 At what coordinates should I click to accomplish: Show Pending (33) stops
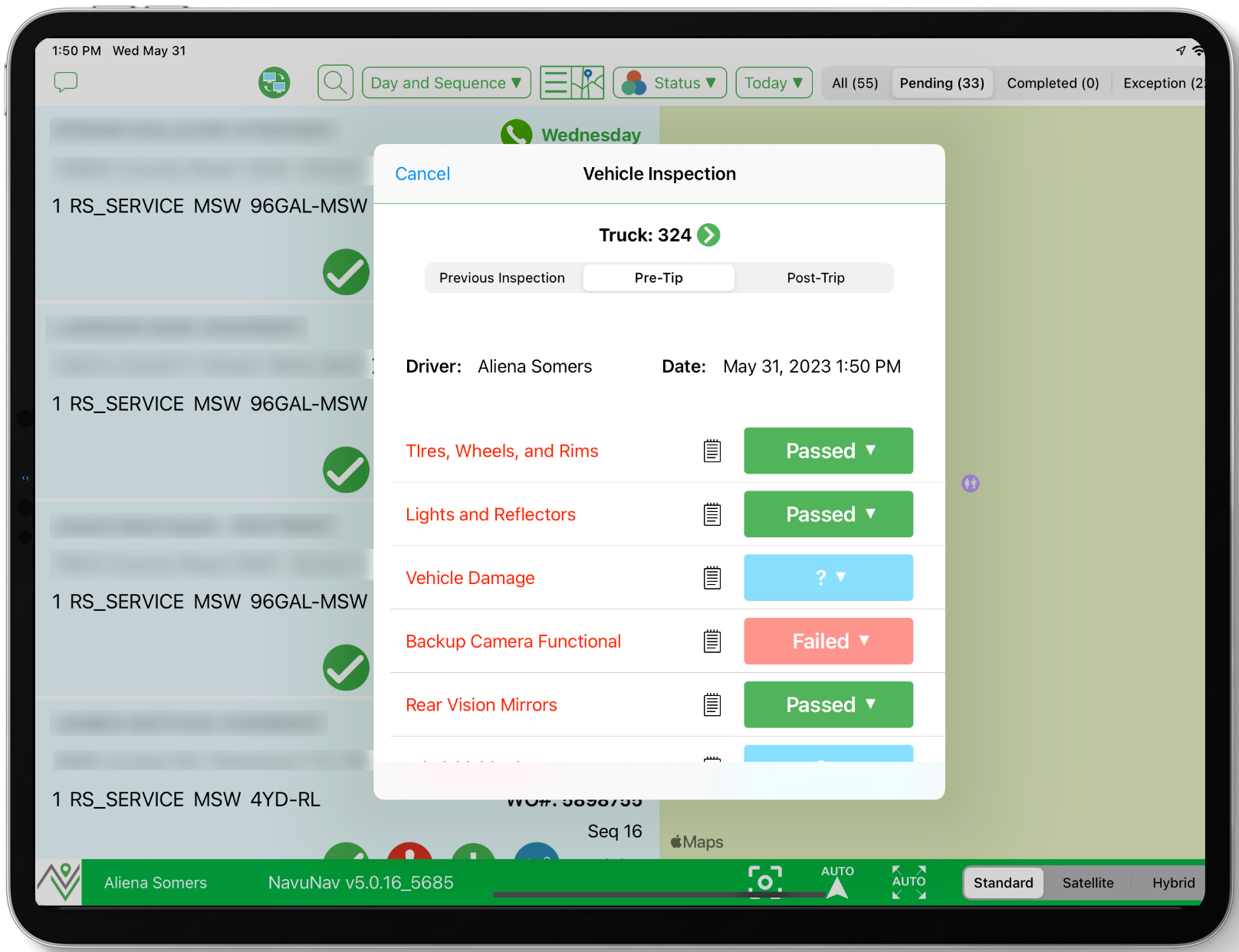[942, 83]
